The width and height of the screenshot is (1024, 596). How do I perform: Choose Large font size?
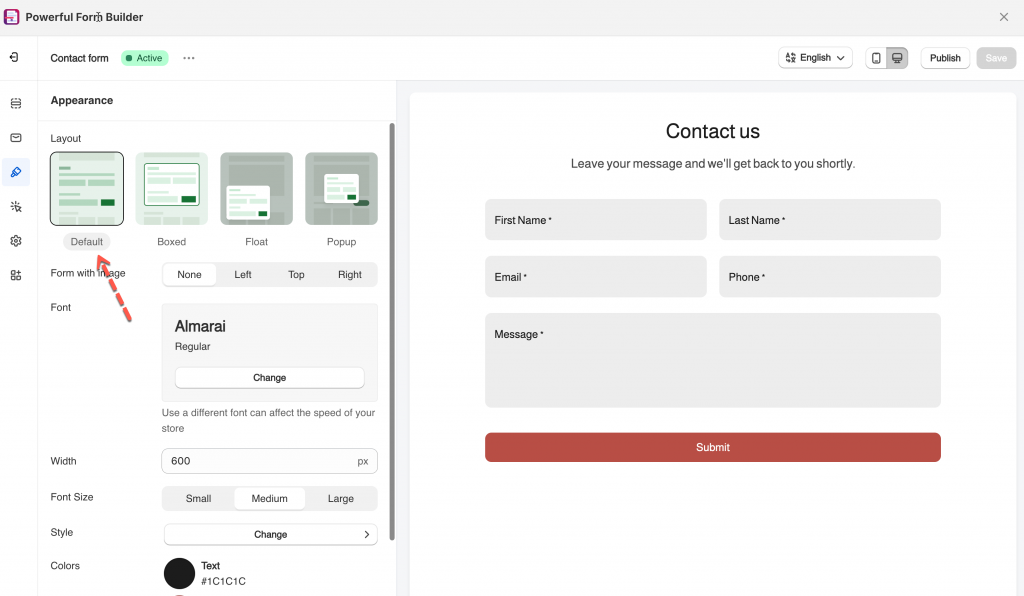(x=340, y=498)
